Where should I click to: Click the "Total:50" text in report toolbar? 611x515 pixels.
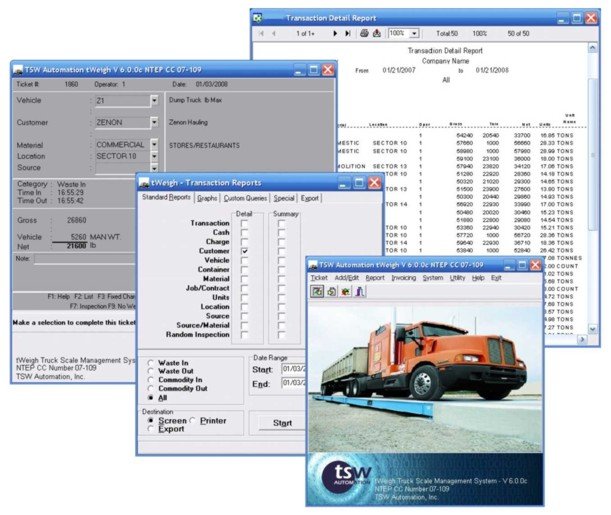[x=447, y=34]
